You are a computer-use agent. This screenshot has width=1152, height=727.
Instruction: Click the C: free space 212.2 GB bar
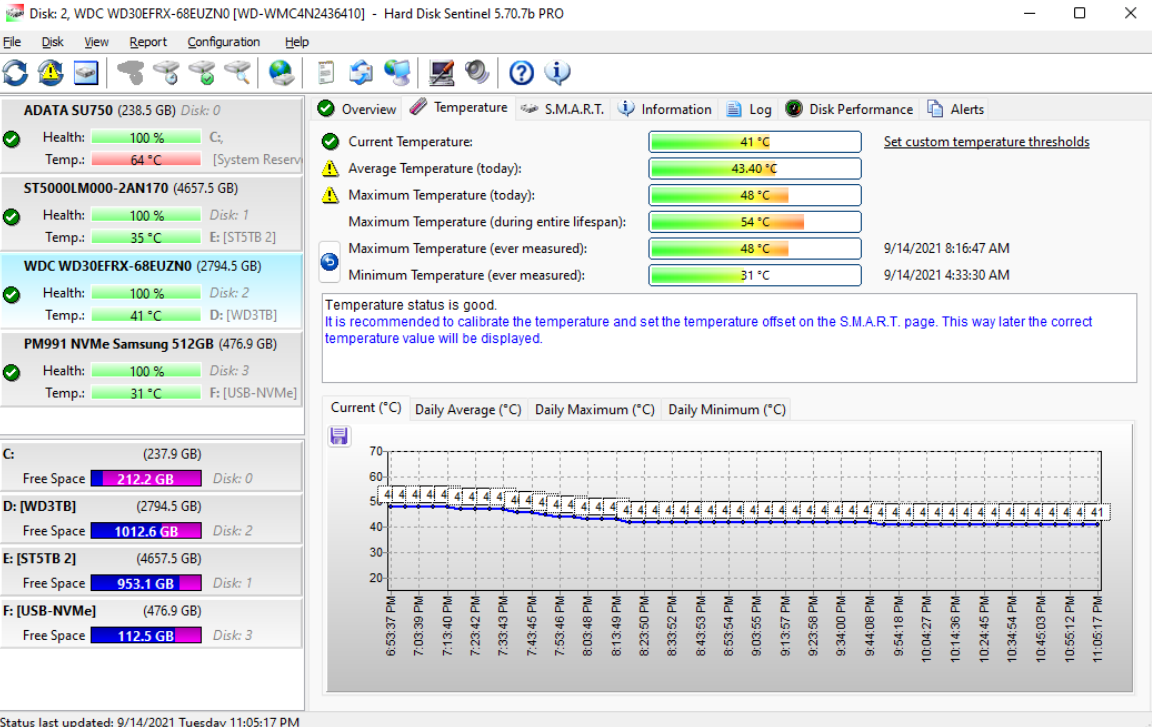(x=146, y=479)
